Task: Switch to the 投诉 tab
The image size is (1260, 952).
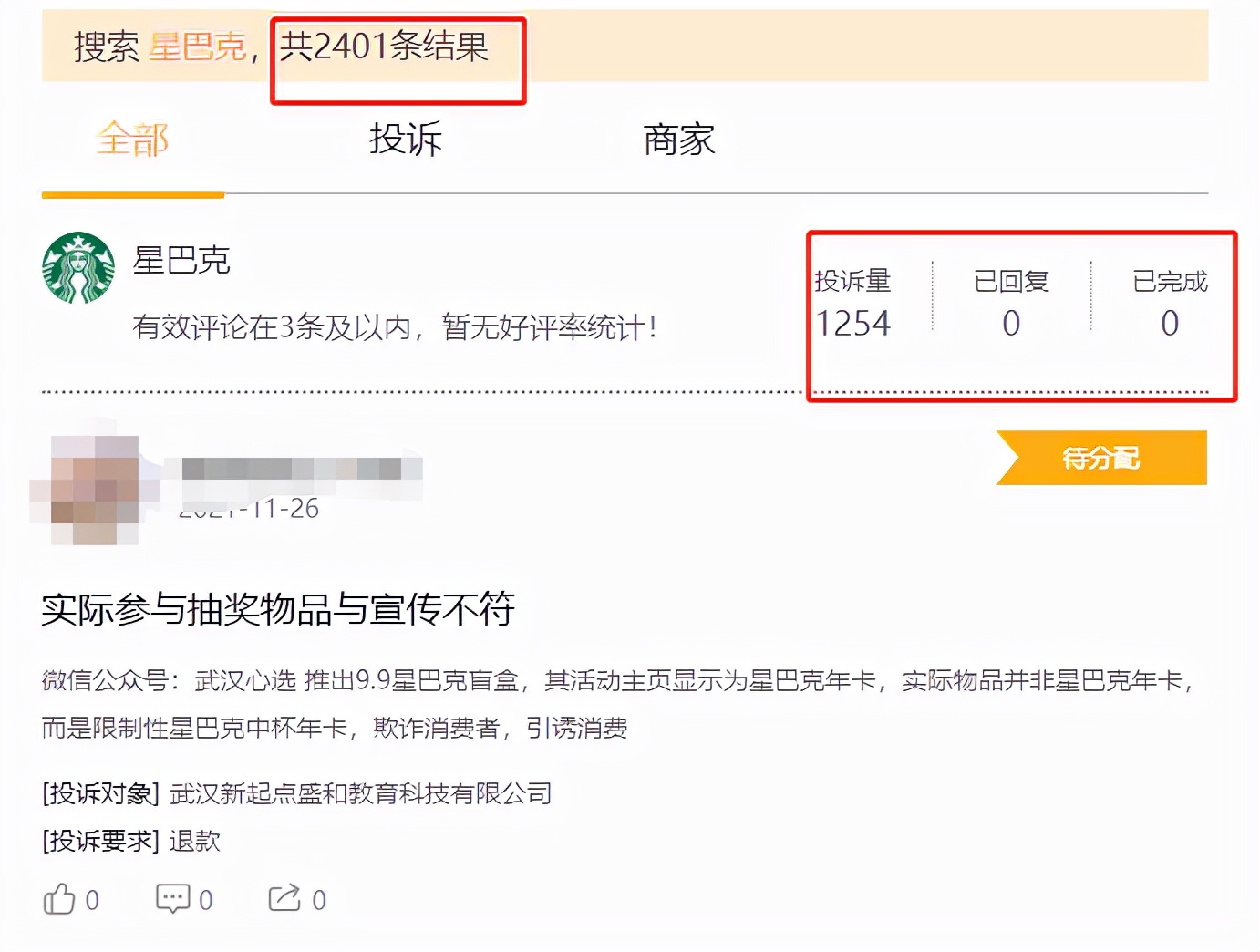Action: click(x=405, y=139)
